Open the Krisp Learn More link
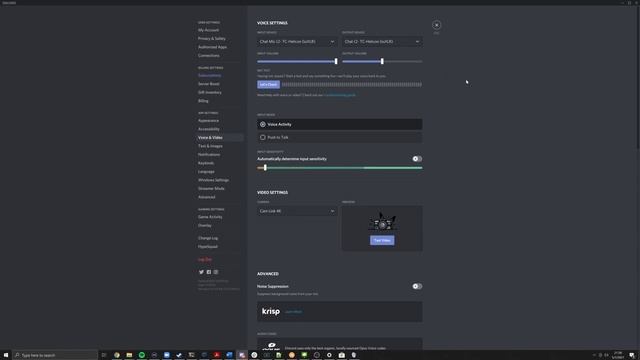Image resolution: width=640 pixels, height=360 pixels. tap(293, 312)
